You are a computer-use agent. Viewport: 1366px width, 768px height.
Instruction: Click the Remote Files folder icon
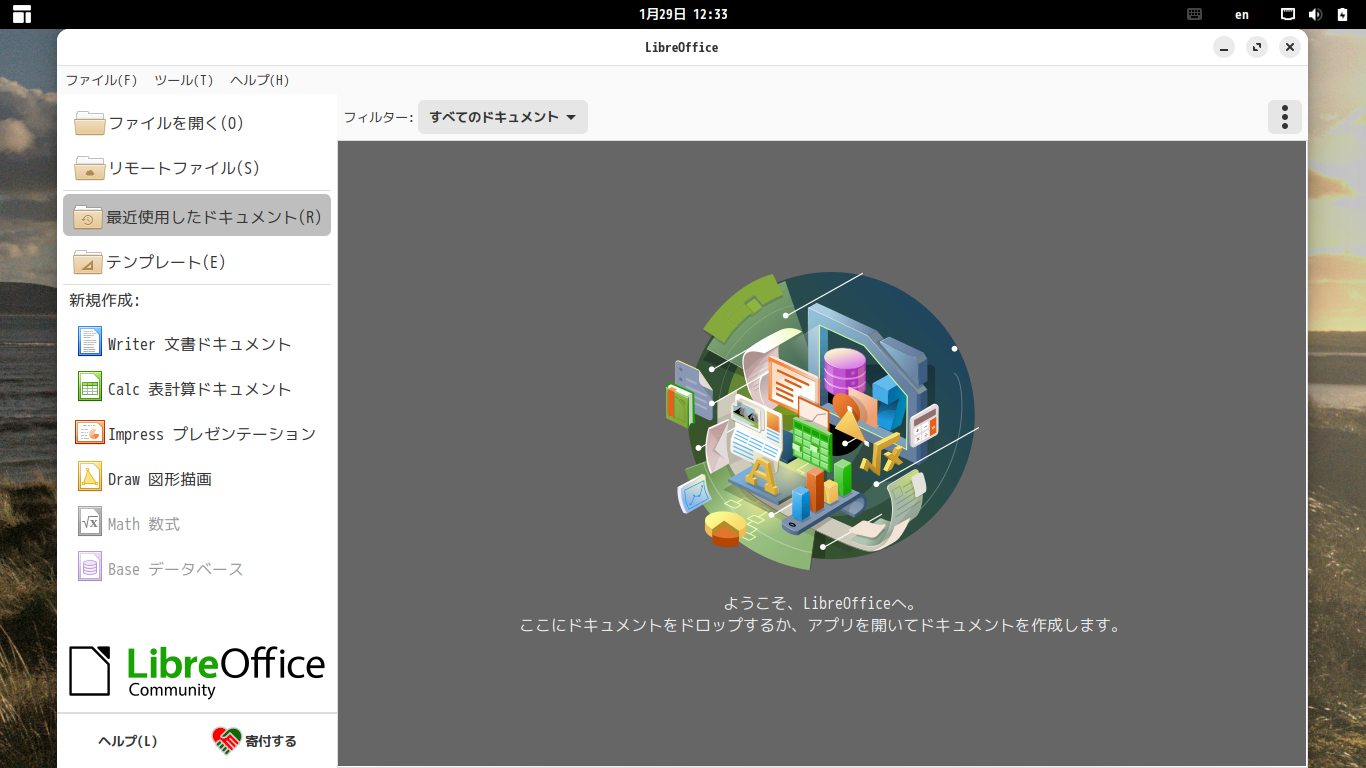tap(89, 168)
